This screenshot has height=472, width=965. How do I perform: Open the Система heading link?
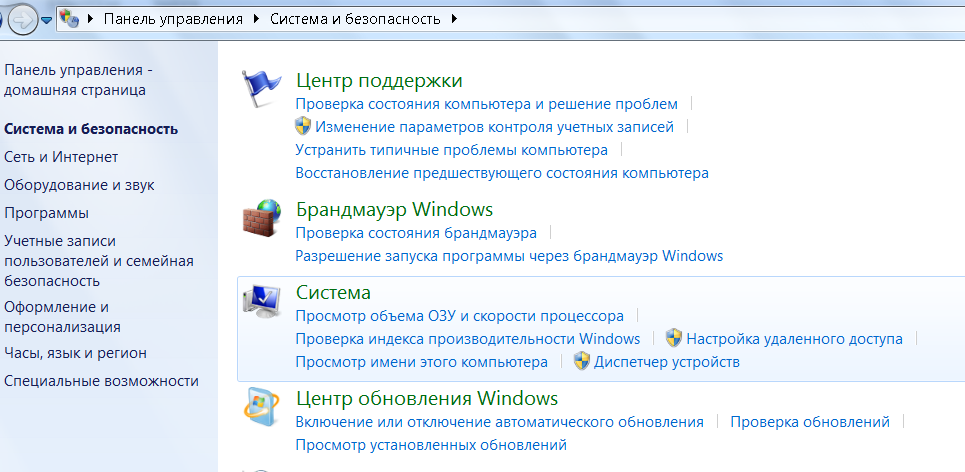[x=334, y=292]
